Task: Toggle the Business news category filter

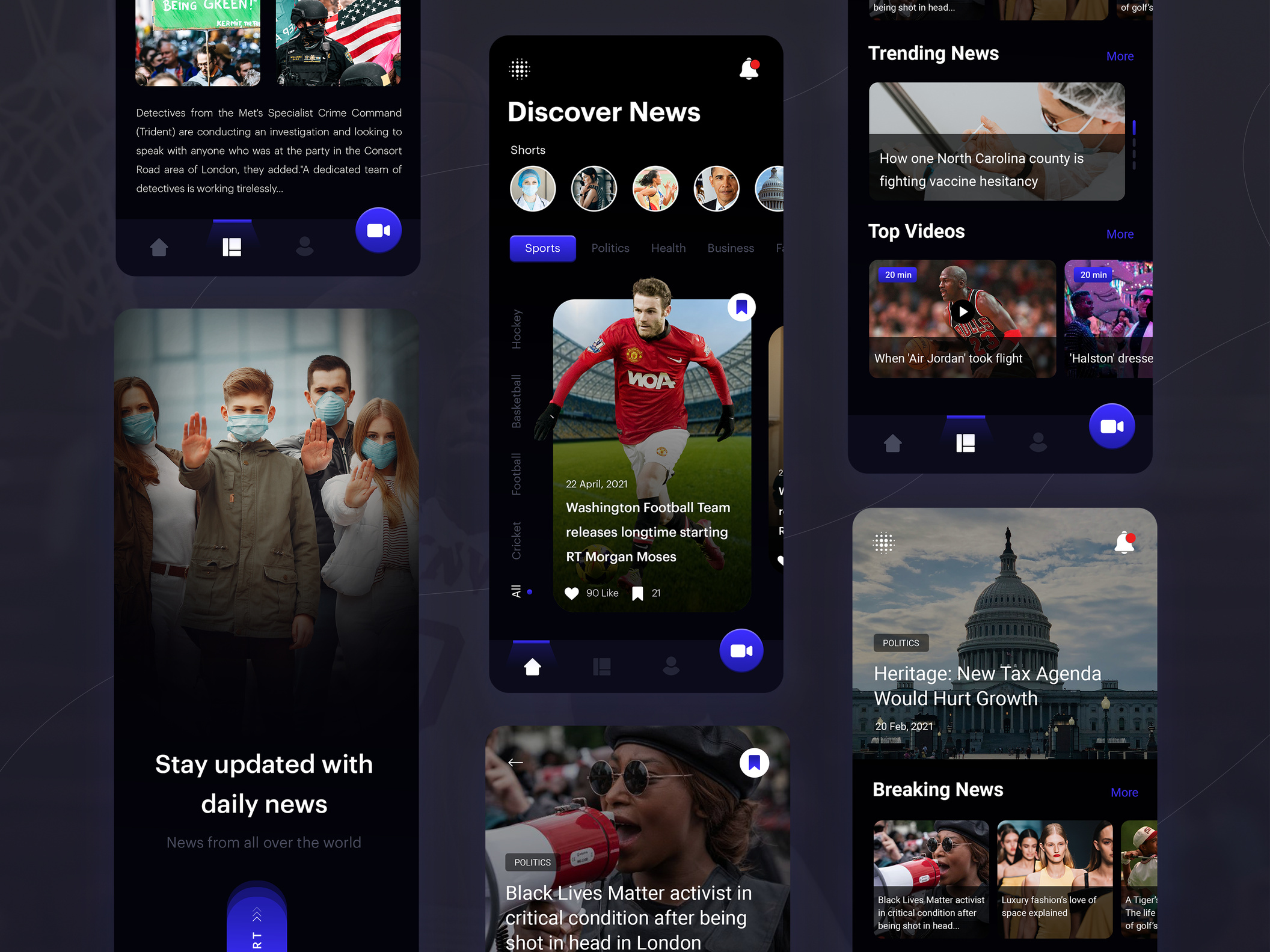Action: [730, 248]
